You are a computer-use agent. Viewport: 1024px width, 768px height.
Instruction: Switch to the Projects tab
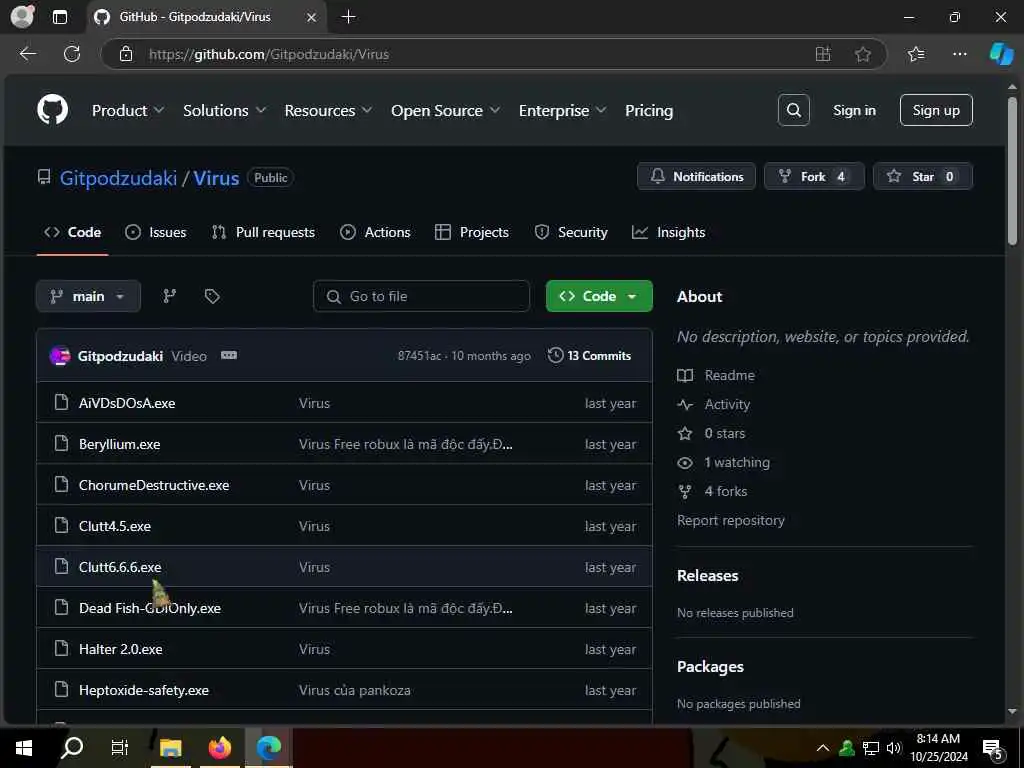click(472, 232)
